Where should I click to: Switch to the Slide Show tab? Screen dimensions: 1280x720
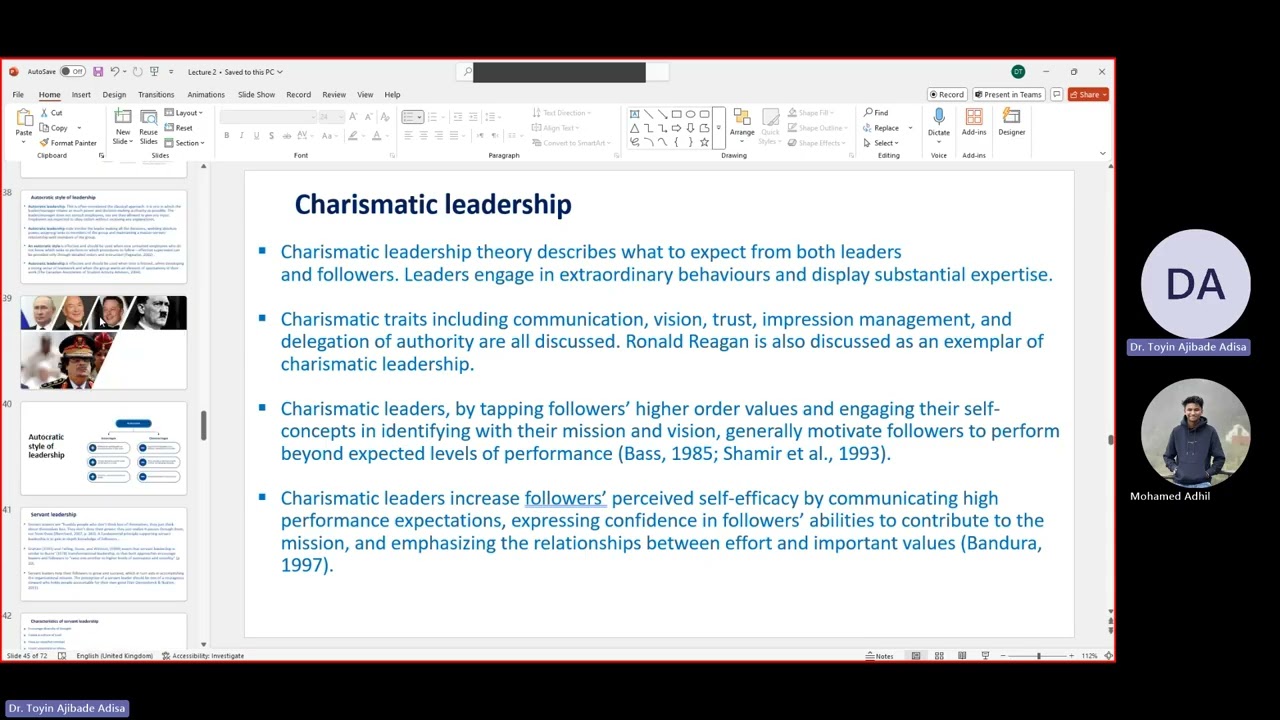(x=256, y=95)
